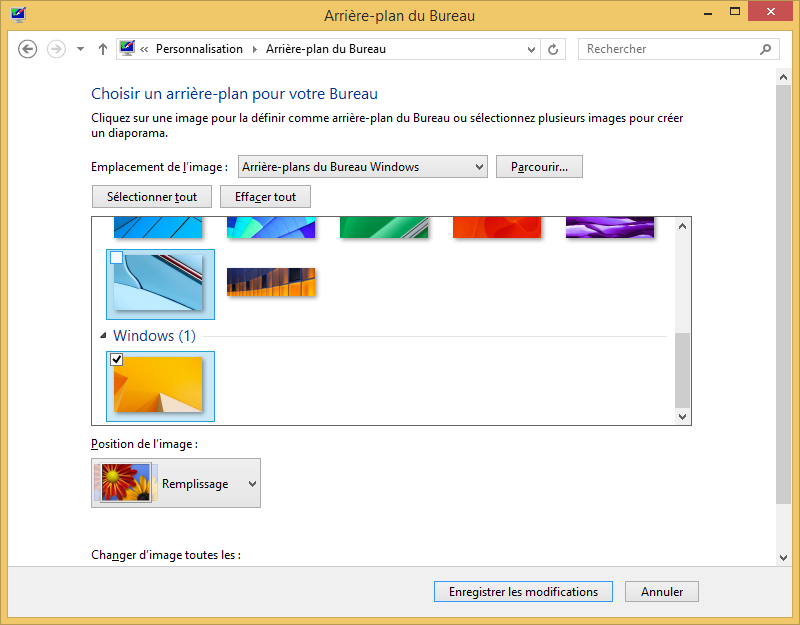Click the Windows (1) group header
This screenshot has width=800, height=625.
154,336
